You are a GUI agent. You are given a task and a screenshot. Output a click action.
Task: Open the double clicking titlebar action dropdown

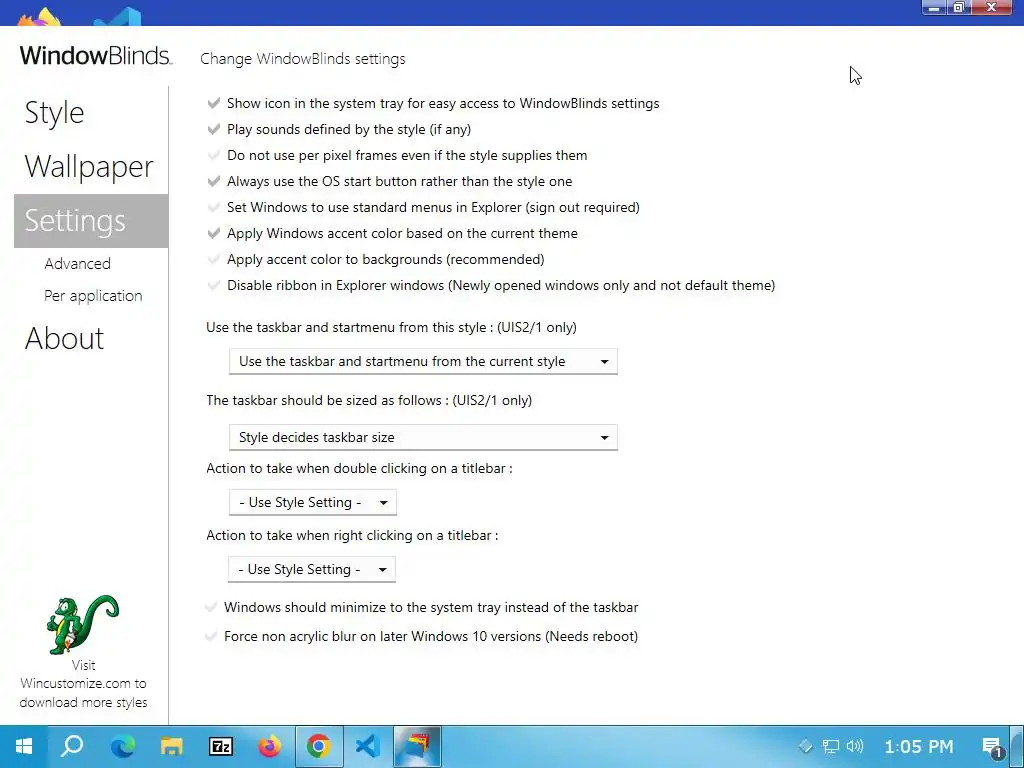click(x=313, y=502)
